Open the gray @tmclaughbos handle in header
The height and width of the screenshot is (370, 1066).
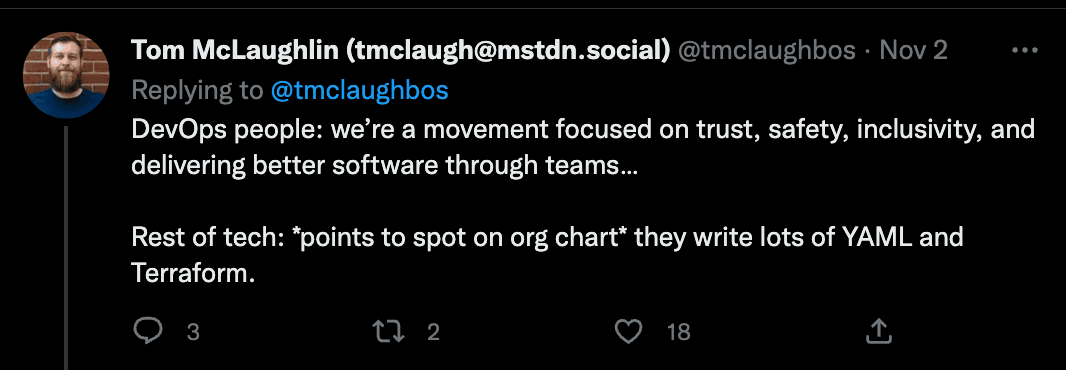(x=767, y=50)
